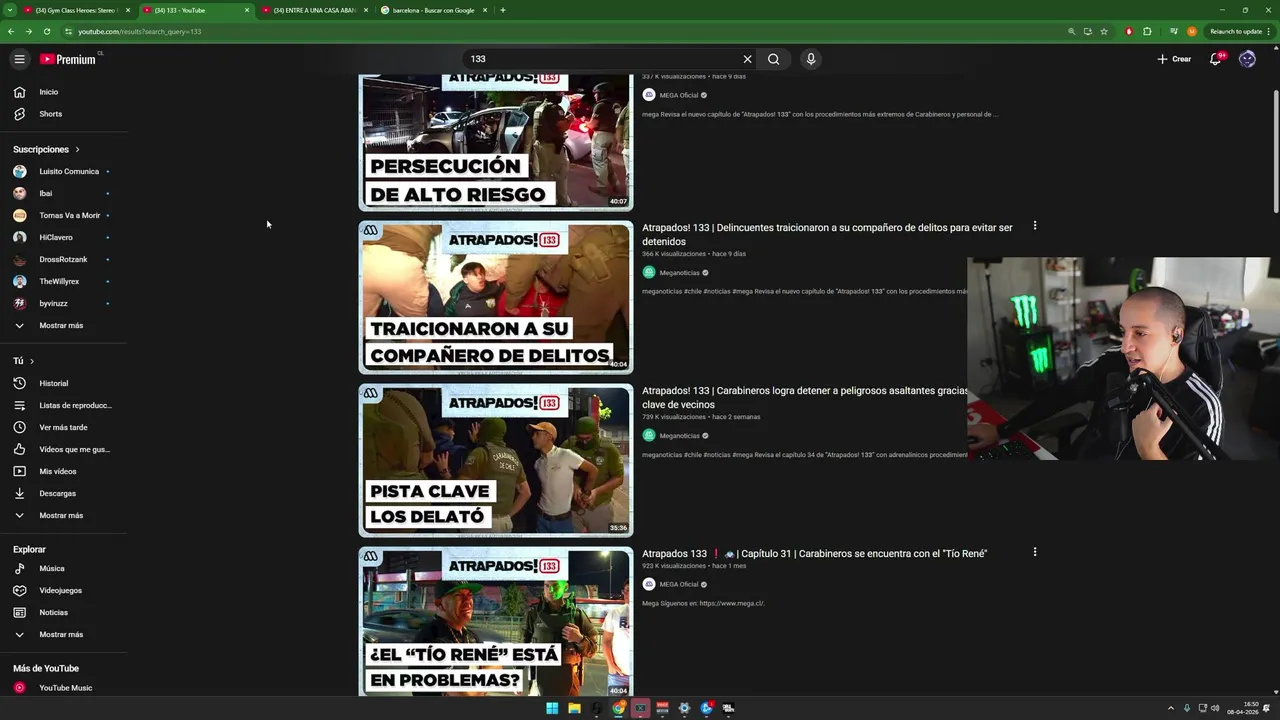Open DrossRotzank channel
This screenshot has width=1280, height=720.
62,260
